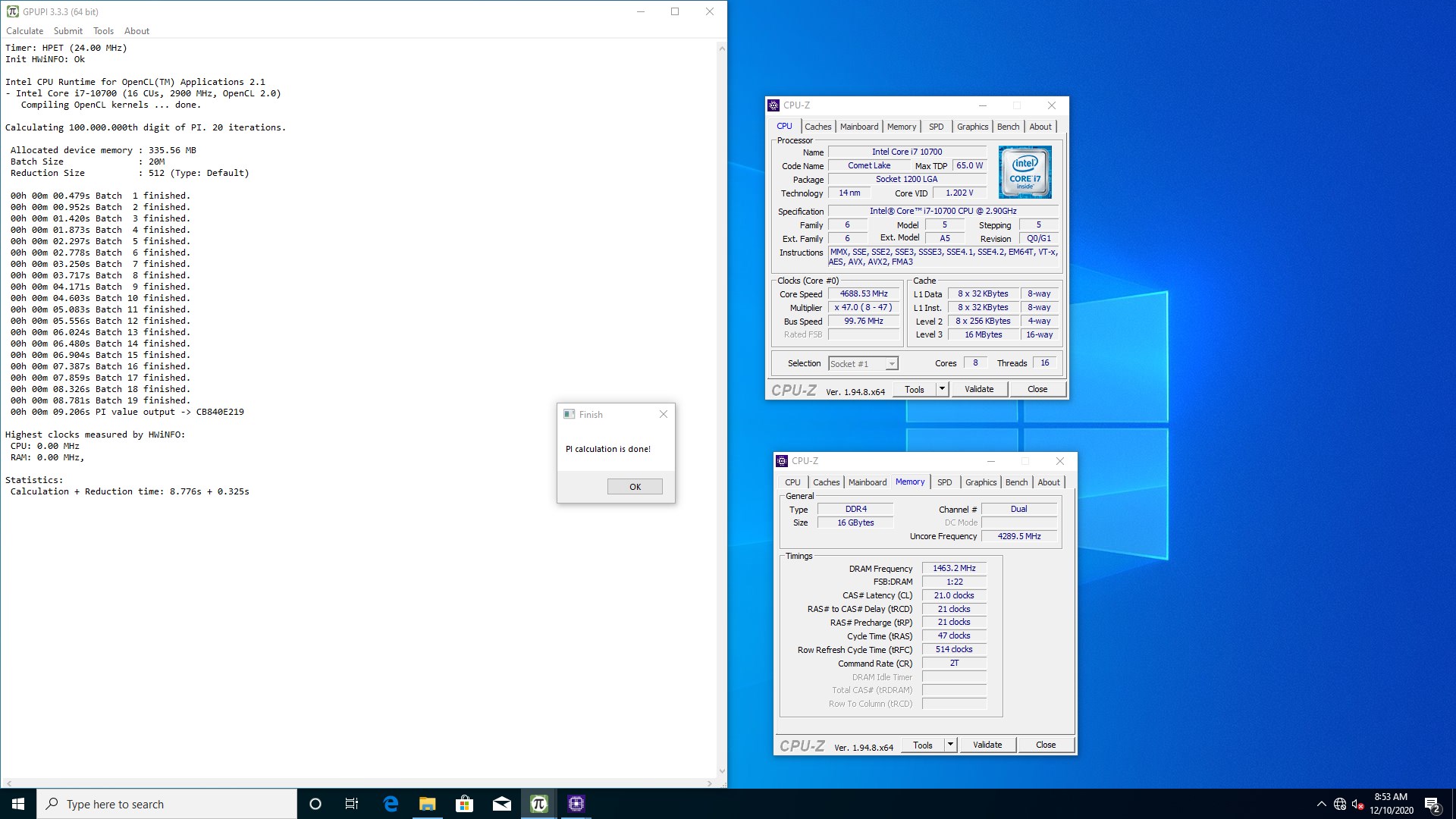The image size is (1456, 819).
Task: Open Microsoft Store from taskbar
Action: [x=464, y=804]
